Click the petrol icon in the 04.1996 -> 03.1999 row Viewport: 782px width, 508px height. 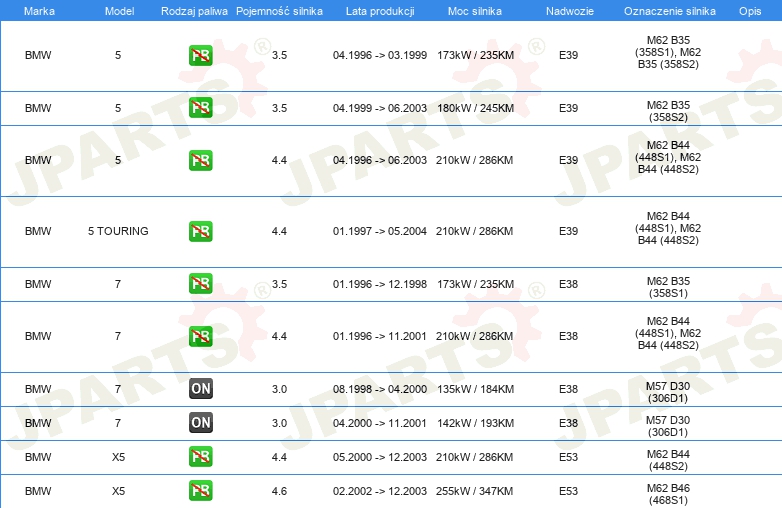click(x=200, y=55)
